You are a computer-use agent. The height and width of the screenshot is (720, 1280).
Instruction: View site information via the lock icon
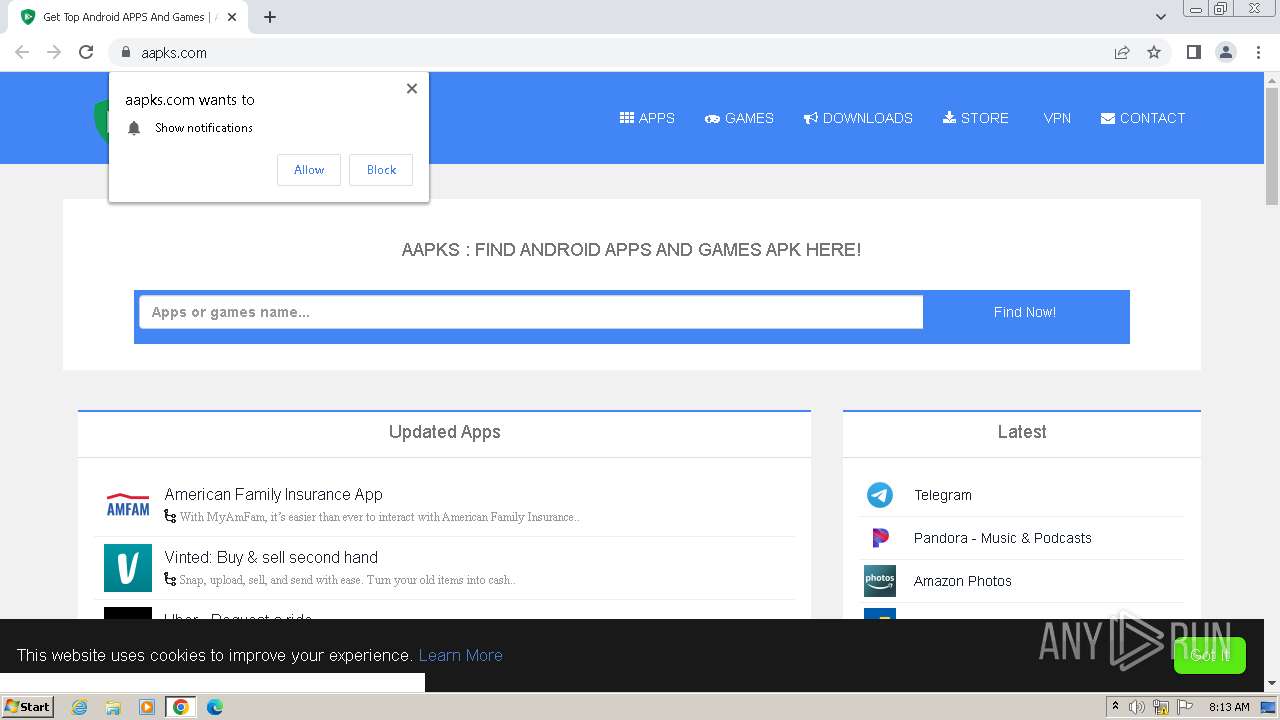(125, 53)
